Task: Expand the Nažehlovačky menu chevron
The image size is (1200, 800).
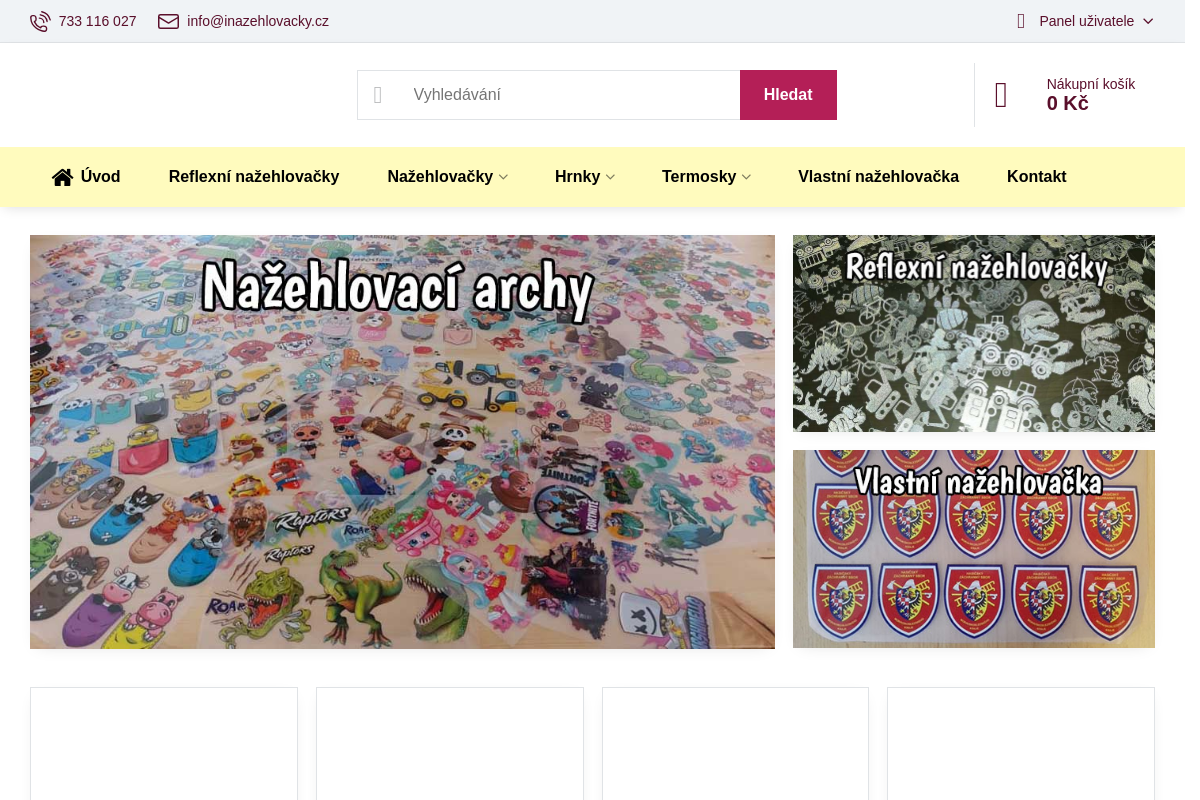Action: coord(503,177)
